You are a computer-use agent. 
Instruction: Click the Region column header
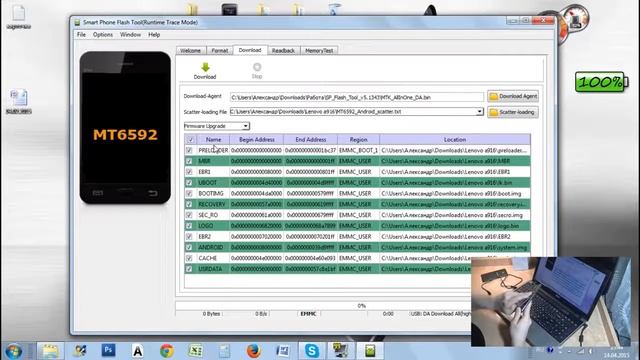pyautogui.click(x=358, y=140)
